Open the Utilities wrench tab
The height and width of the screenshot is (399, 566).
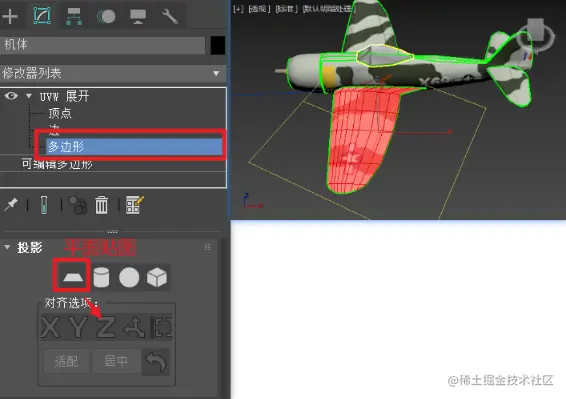(170, 16)
